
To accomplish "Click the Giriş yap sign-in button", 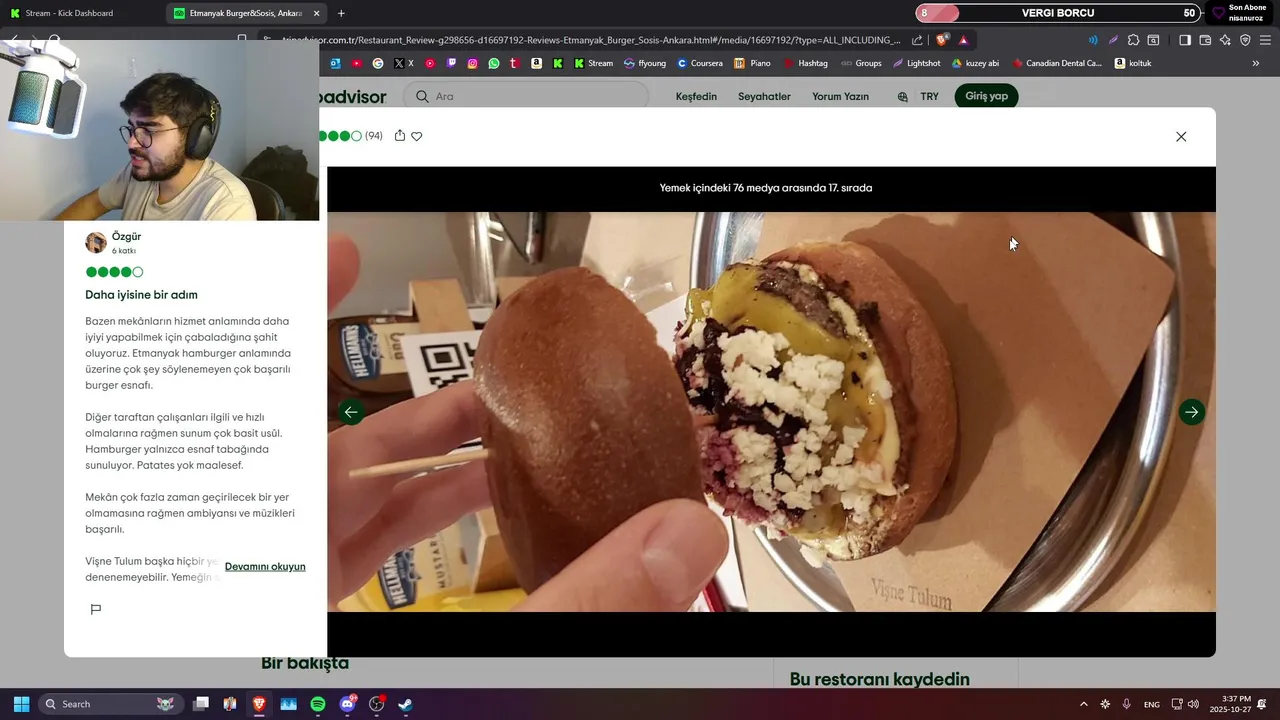I will [986, 96].
